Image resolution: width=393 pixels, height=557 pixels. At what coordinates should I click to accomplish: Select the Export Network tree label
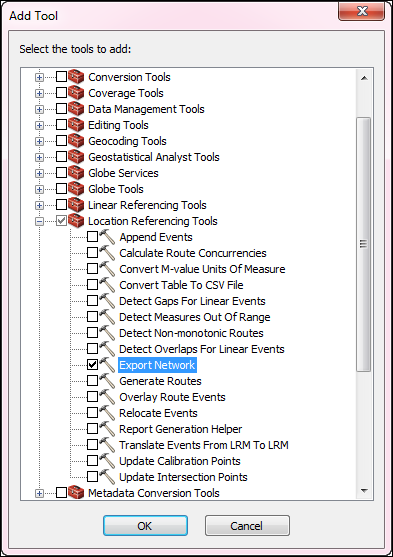click(157, 365)
